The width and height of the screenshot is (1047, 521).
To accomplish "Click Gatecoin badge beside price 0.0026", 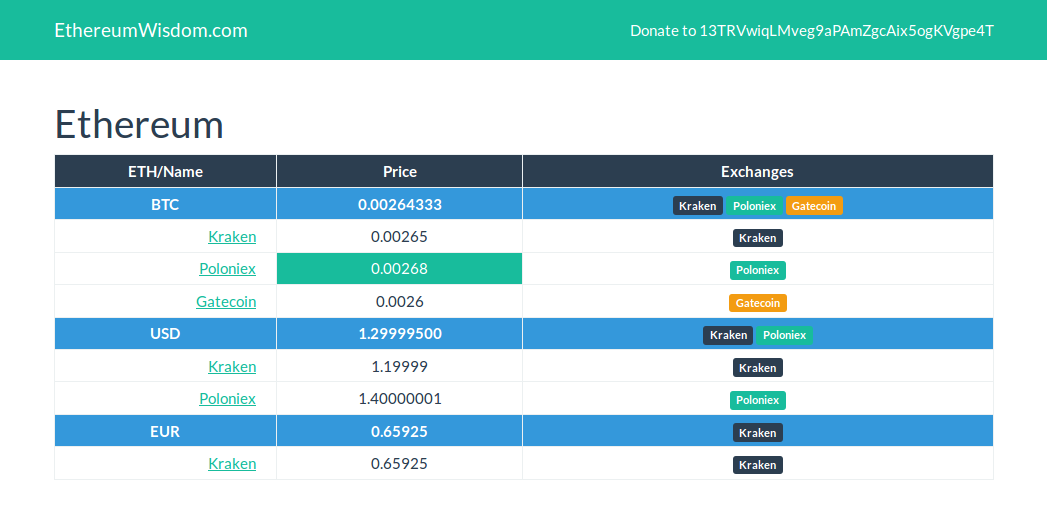I will point(758,303).
